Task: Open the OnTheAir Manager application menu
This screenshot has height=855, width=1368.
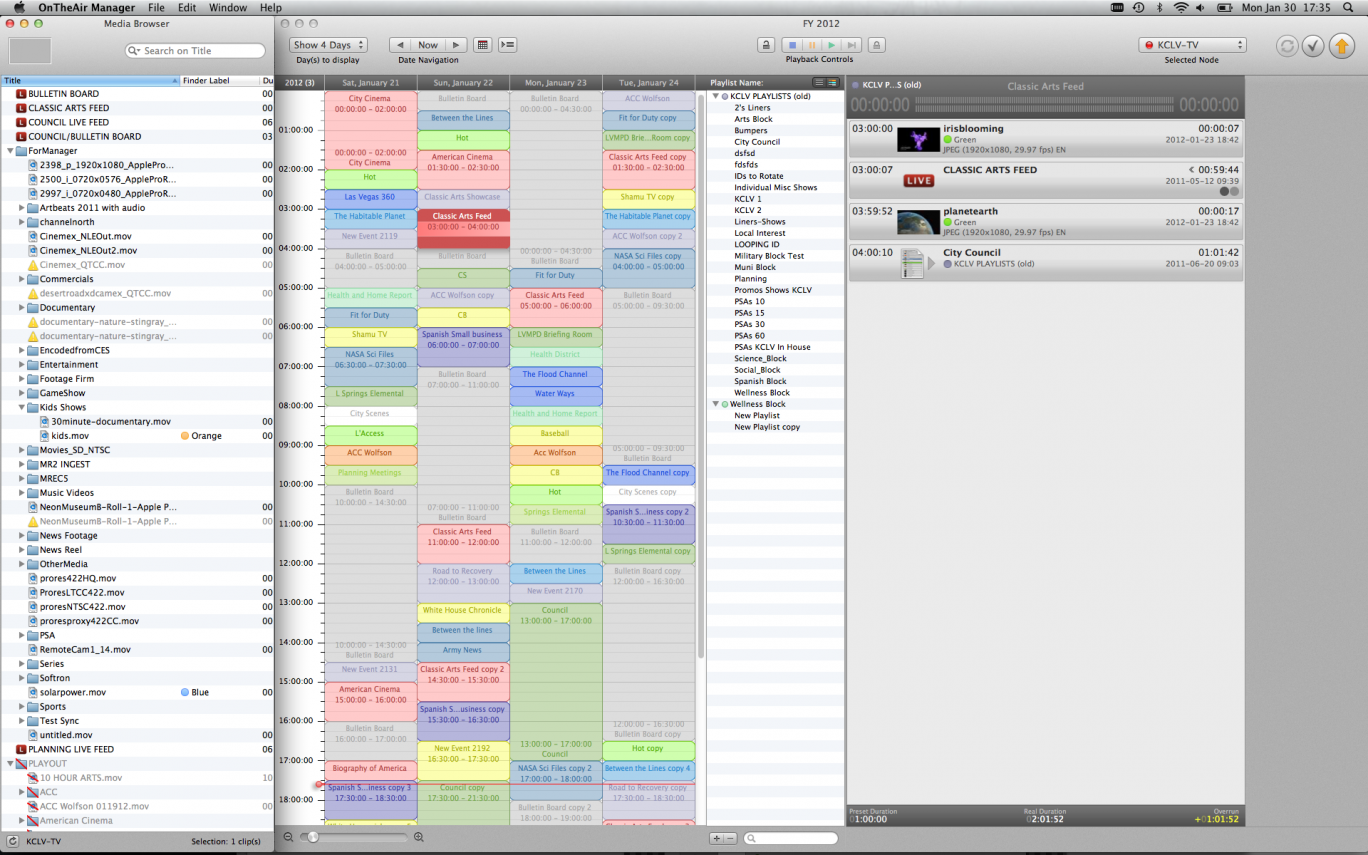Action: pos(87,8)
